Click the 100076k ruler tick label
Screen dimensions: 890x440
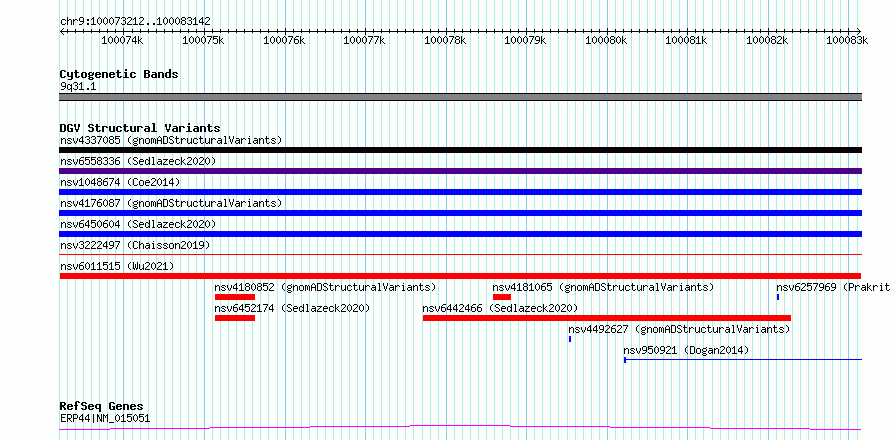coord(284,40)
